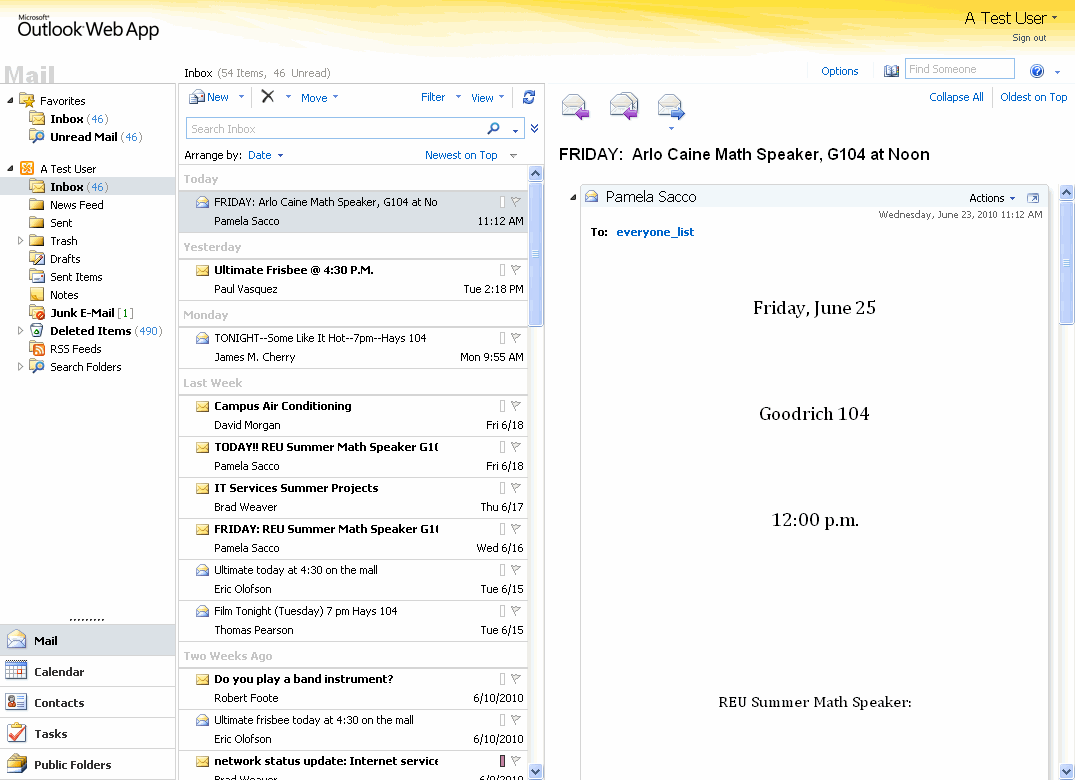Click the New message envelope icon
This screenshot has width=1075, height=780.
tap(197, 97)
